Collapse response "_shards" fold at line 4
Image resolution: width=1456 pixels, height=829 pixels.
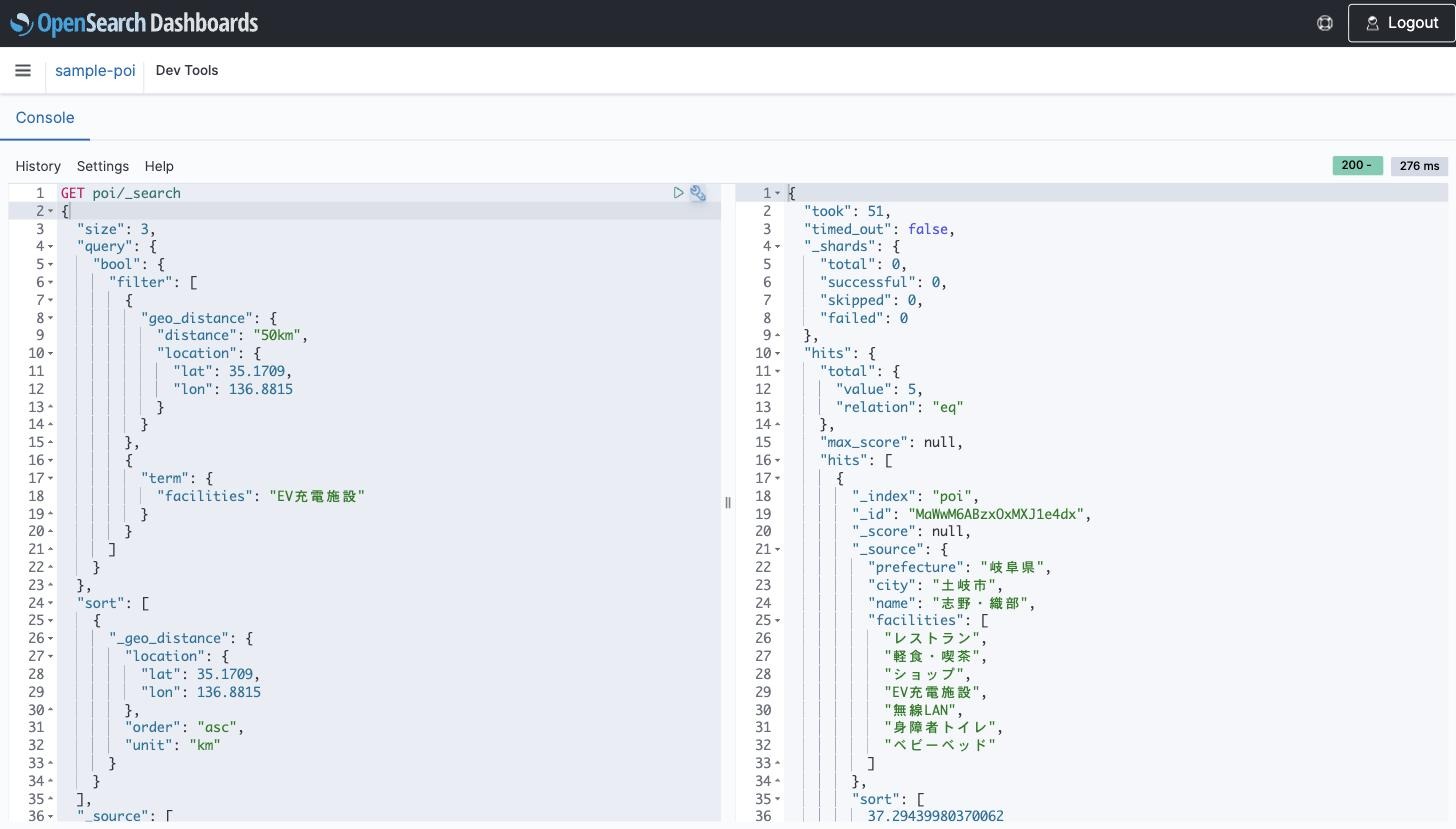pos(778,247)
